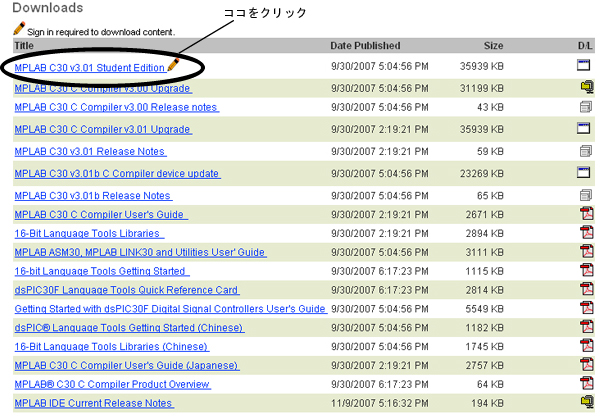Click PDF icon for Tools Libraries (Chinese)
This screenshot has height=419, width=604.
tap(587, 345)
